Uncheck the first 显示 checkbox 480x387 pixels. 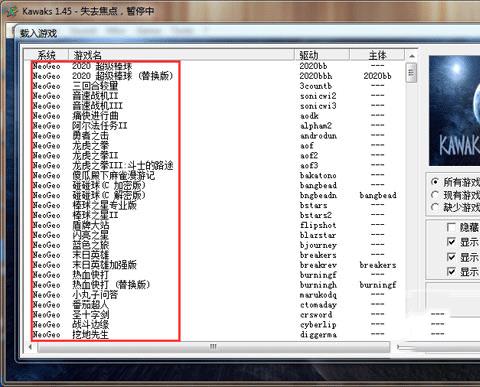pos(451,242)
